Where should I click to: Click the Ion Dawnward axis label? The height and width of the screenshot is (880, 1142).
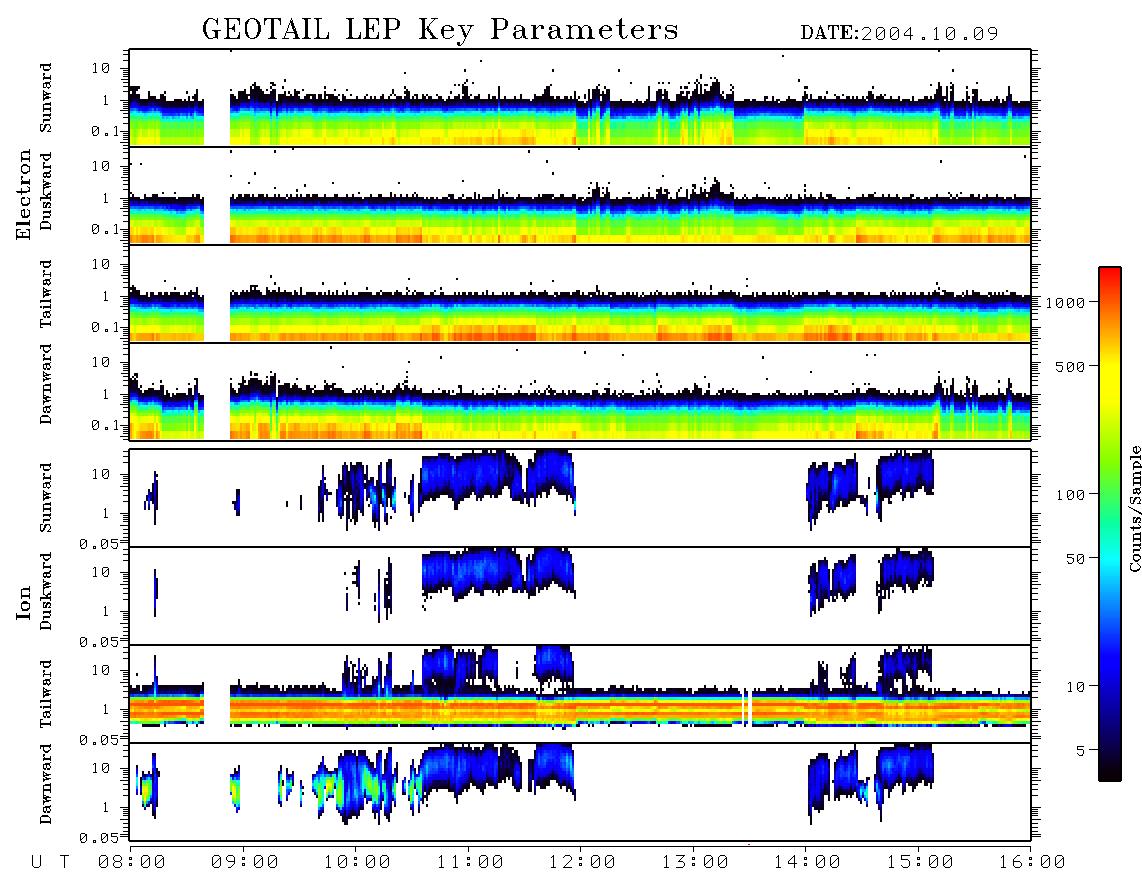tap(46, 784)
